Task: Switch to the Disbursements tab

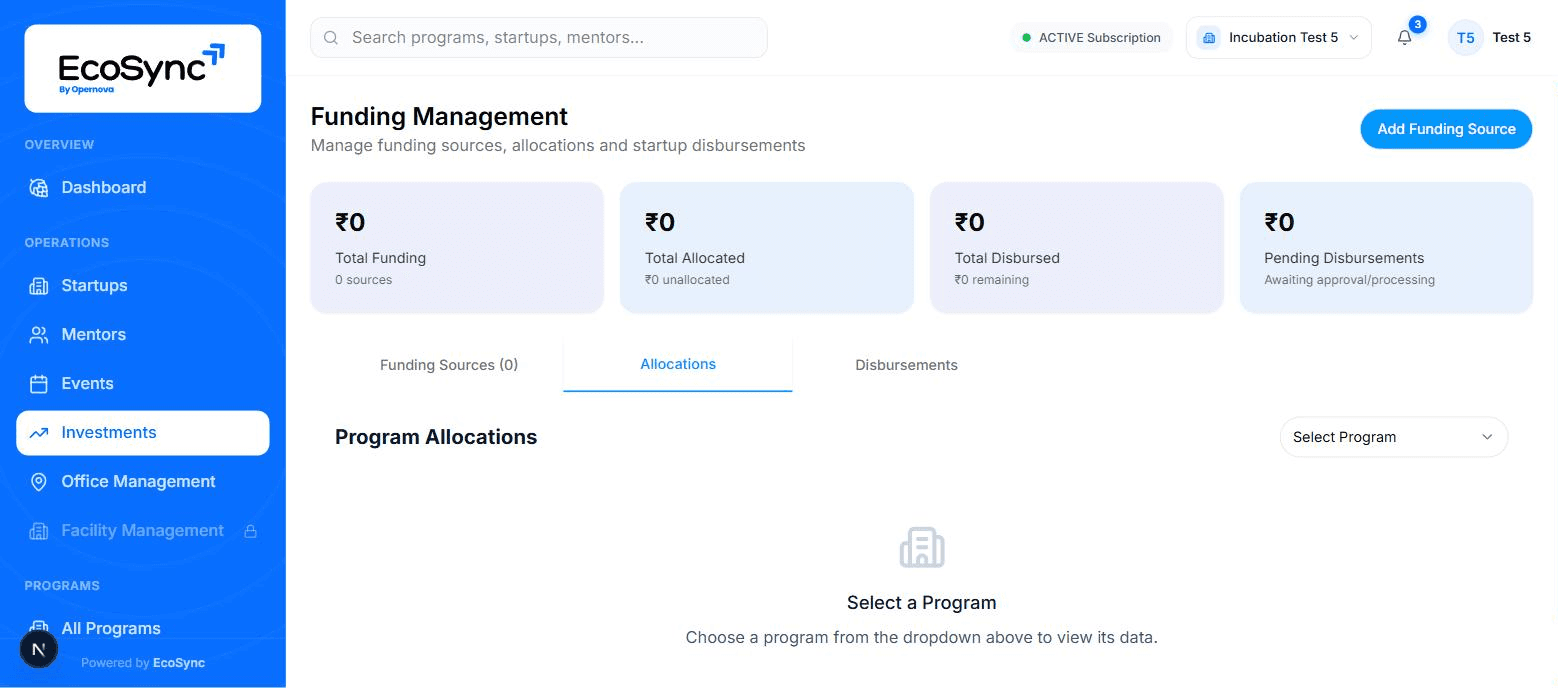Action: click(906, 365)
